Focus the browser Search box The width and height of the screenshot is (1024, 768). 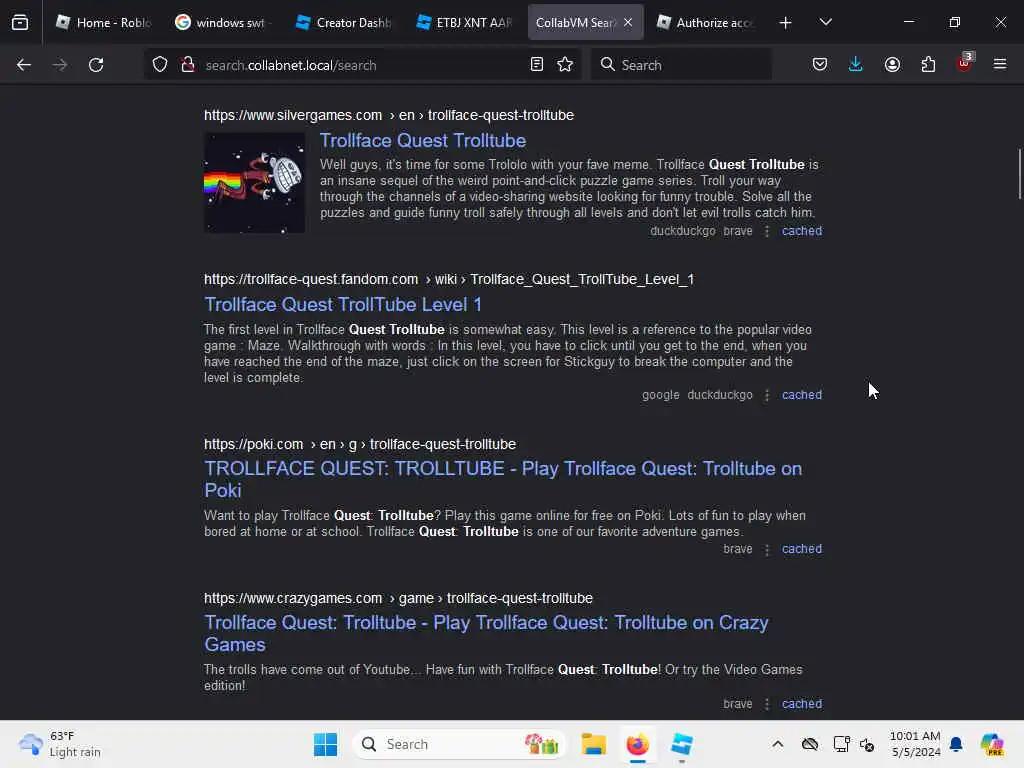(681, 65)
